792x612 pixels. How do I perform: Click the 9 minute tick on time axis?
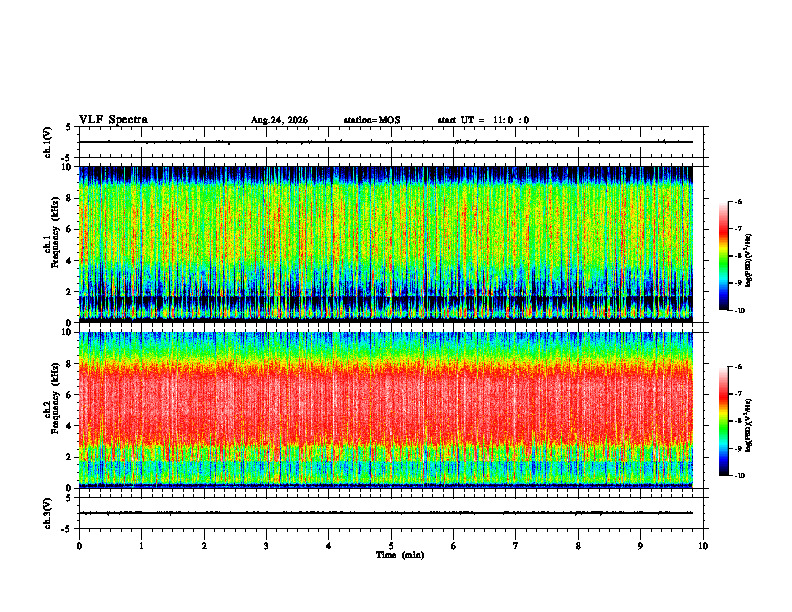click(640, 546)
